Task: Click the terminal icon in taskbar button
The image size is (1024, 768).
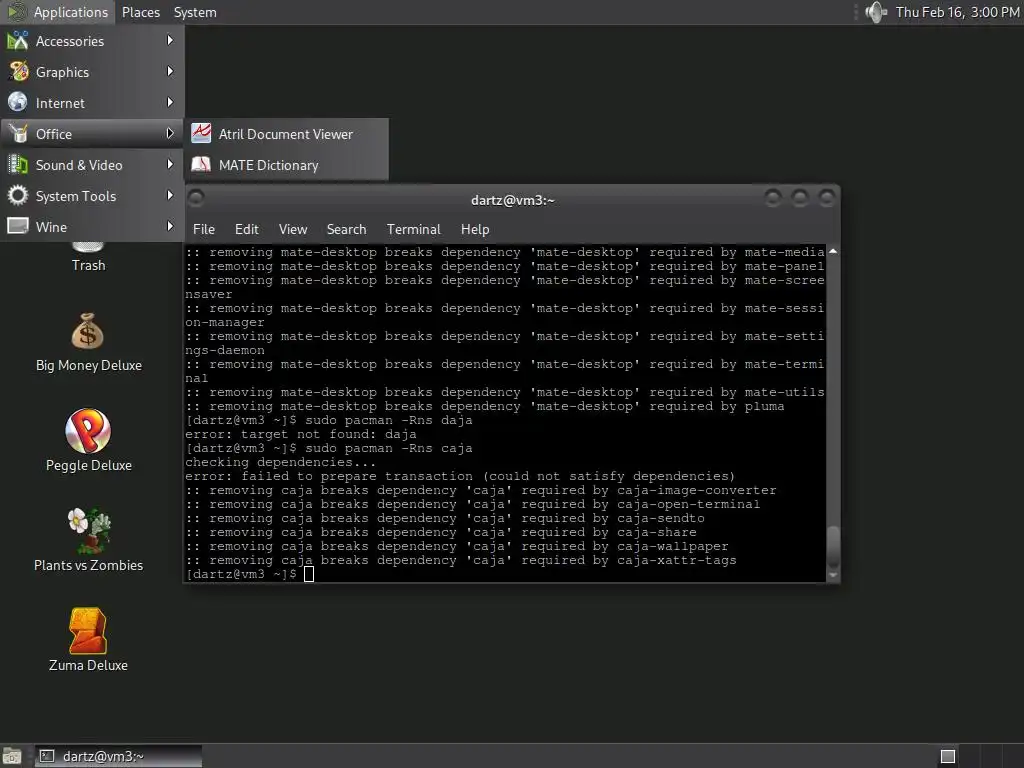Action: pos(47,756)
